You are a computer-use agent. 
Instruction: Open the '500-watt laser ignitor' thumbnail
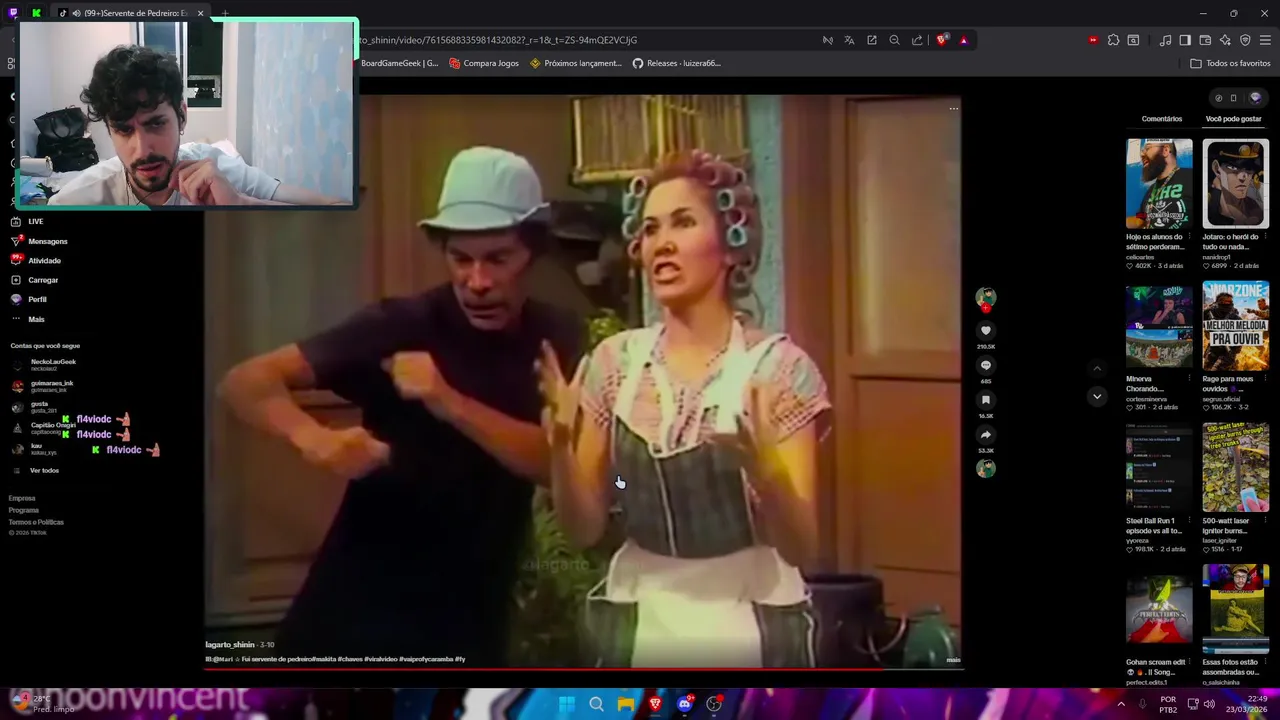[x=1235, y=468]
